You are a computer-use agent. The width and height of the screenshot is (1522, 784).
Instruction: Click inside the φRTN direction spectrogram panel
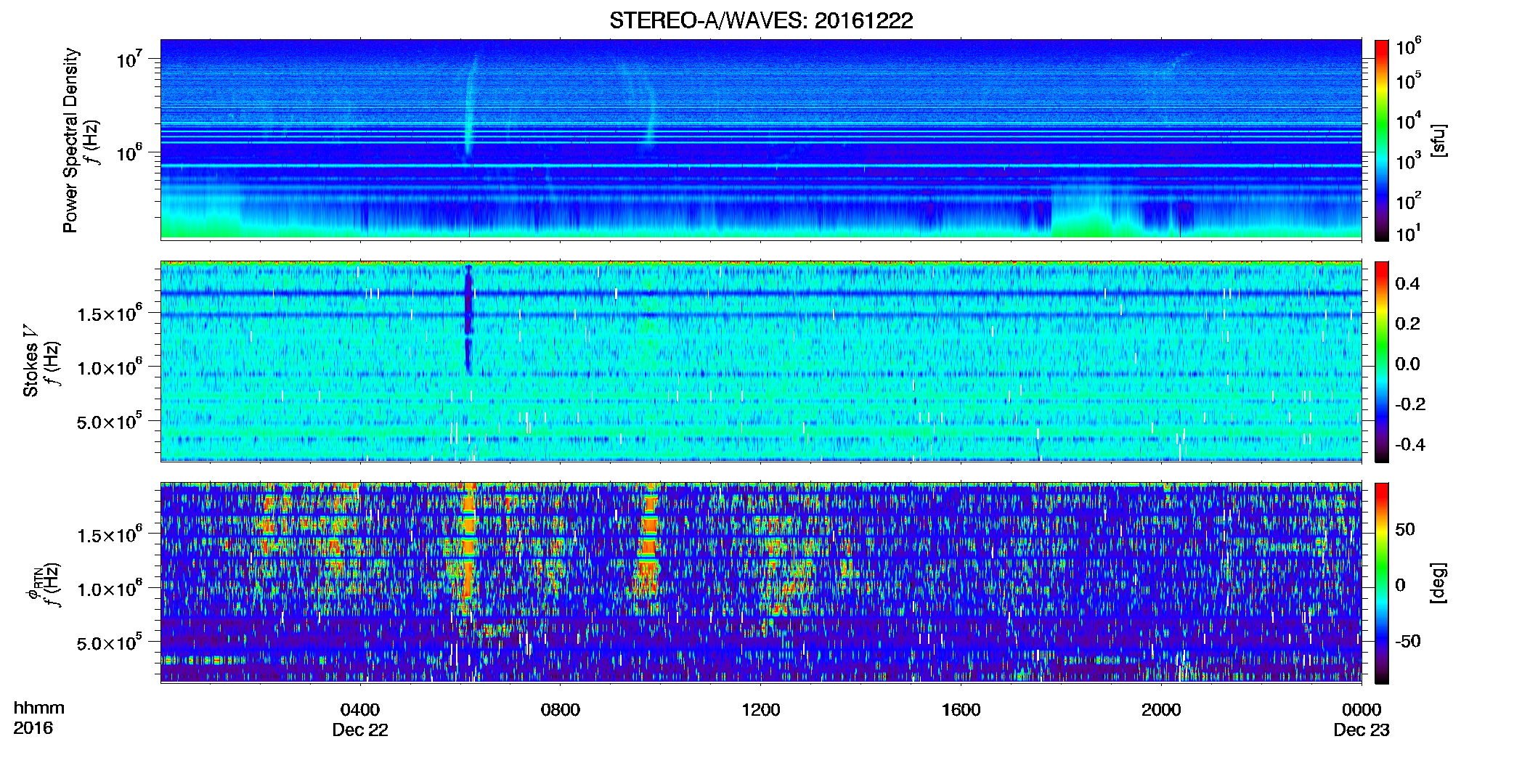pos(761,582)
